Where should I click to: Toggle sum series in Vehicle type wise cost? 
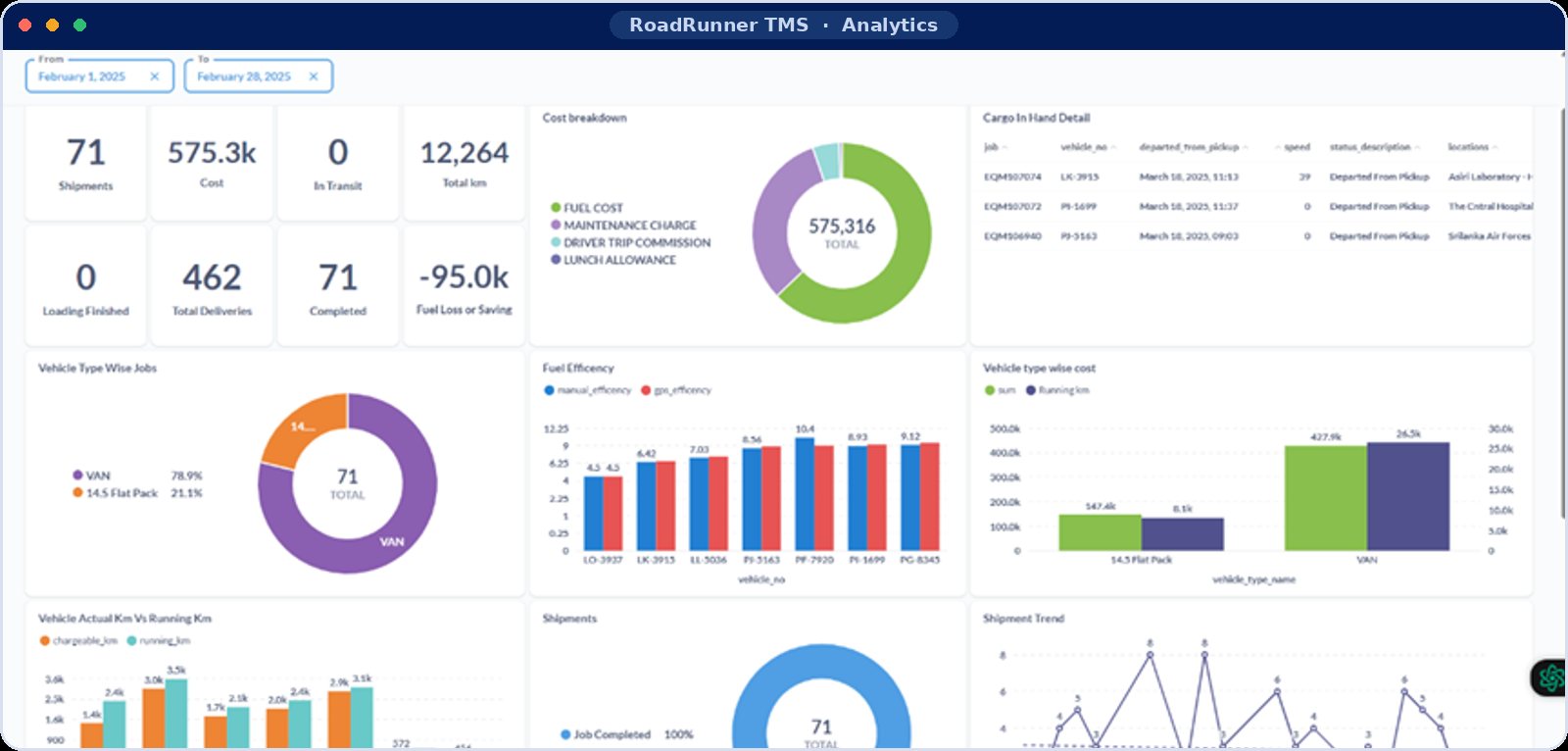pyautogui.click(x=1001, y=390)
